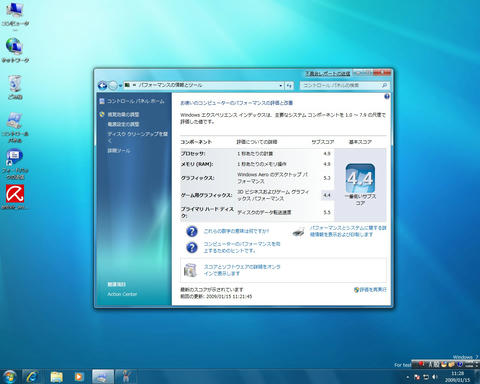
Task: Click the printer icon for performance details
Action: coord(298,232)
